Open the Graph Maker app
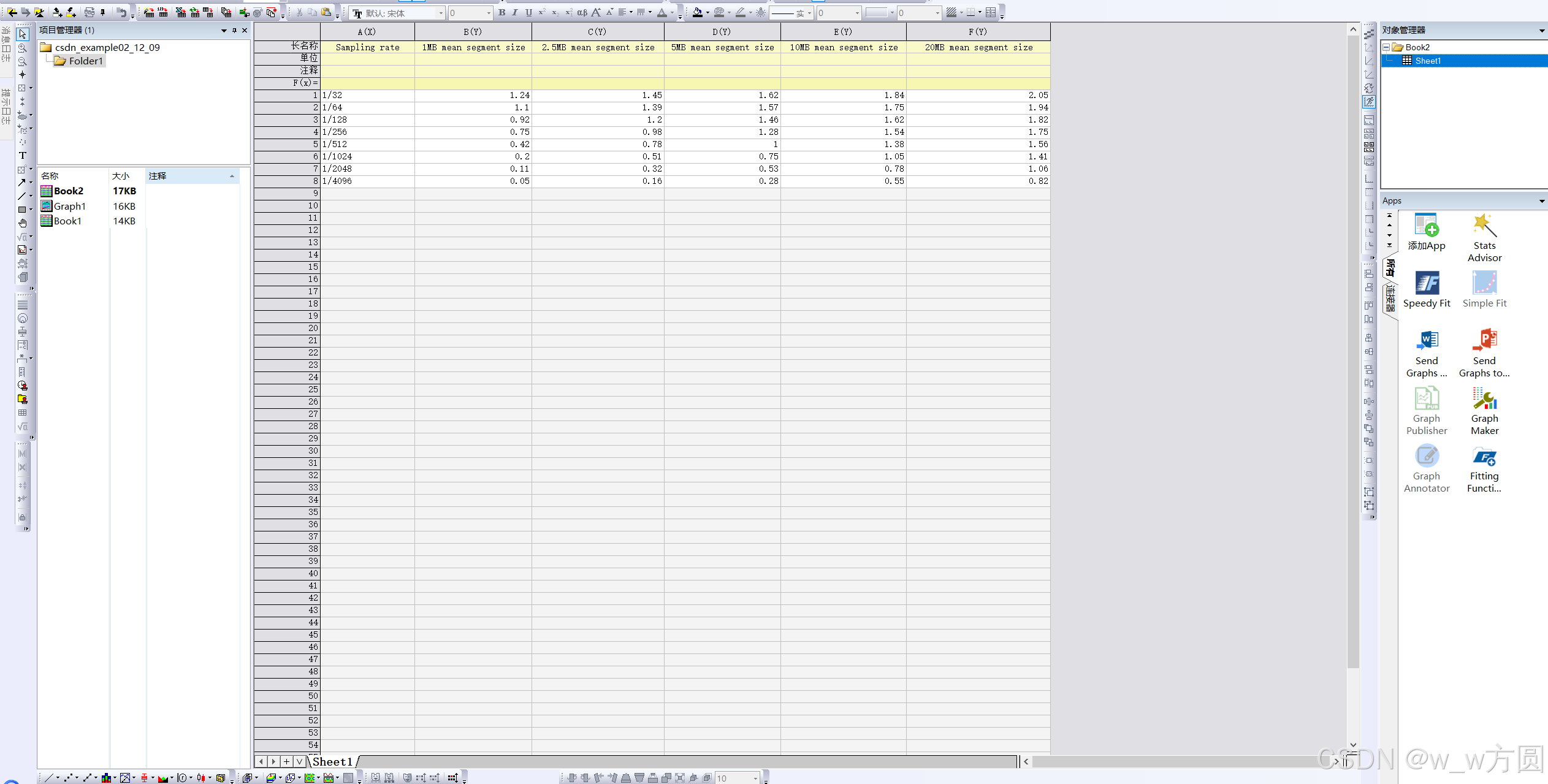 [x=1484, y=411]
